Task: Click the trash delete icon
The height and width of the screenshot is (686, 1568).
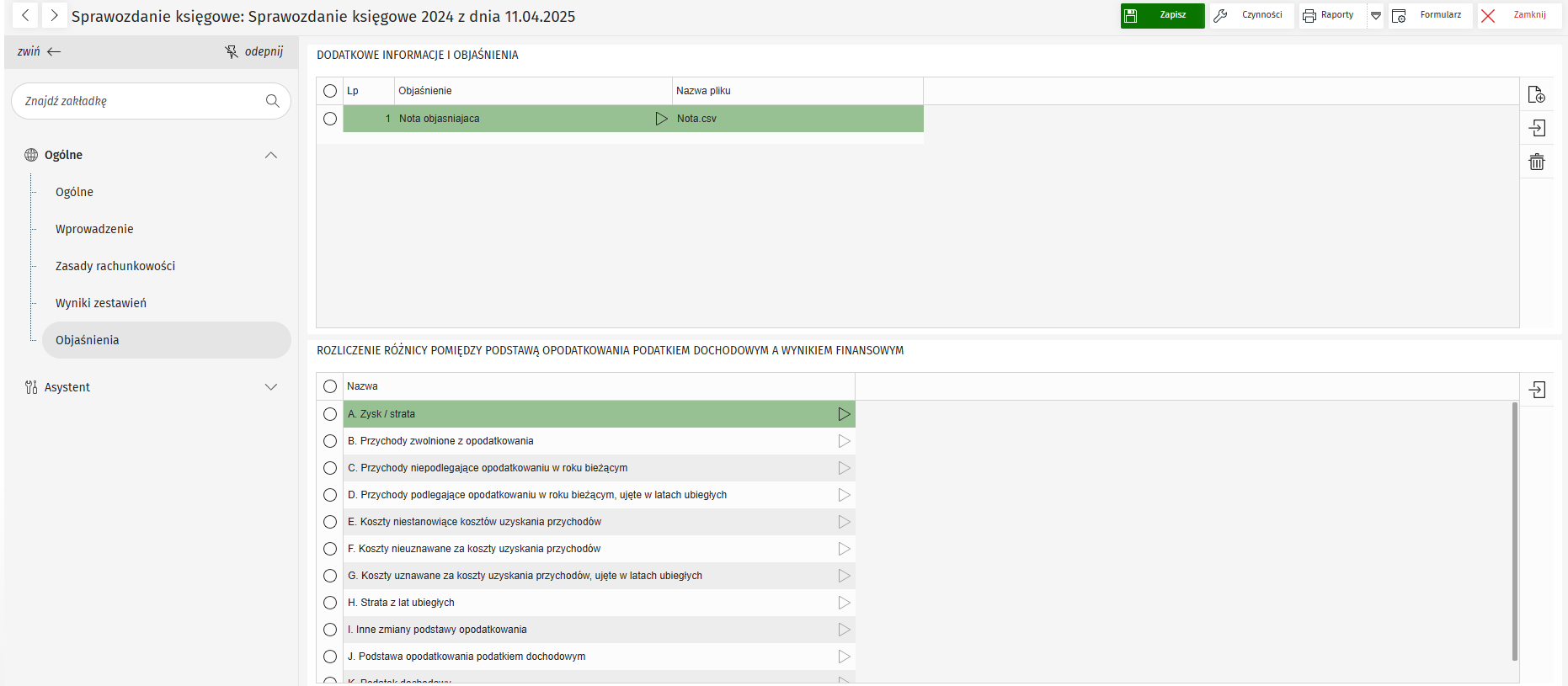Action: tap(1536, 162)
